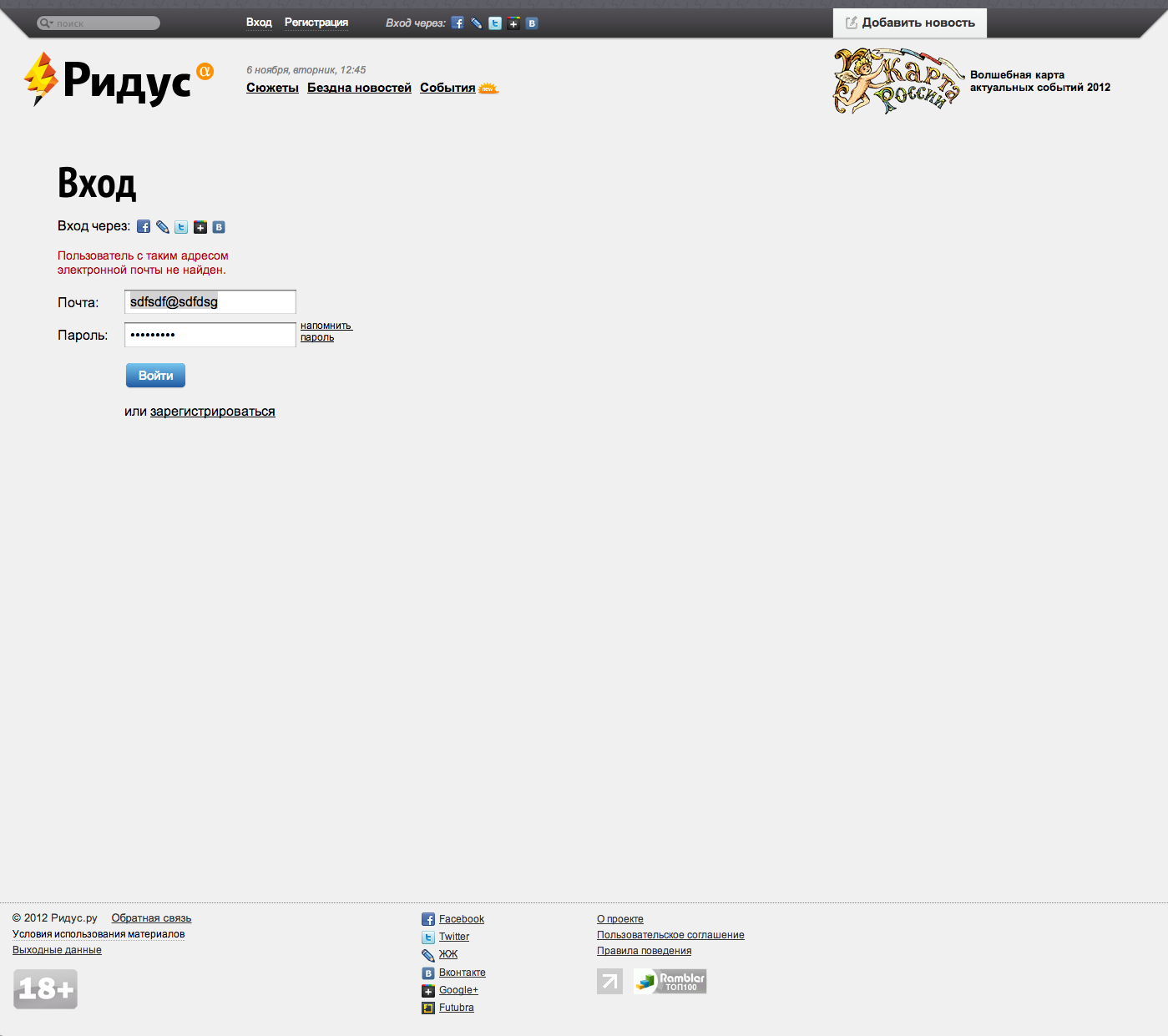This screenshot has width=1168, height=1036.
Task: Click the LiveJournal pencil icon in top bar
Action: pyautogui.click(x=476, y=23)
